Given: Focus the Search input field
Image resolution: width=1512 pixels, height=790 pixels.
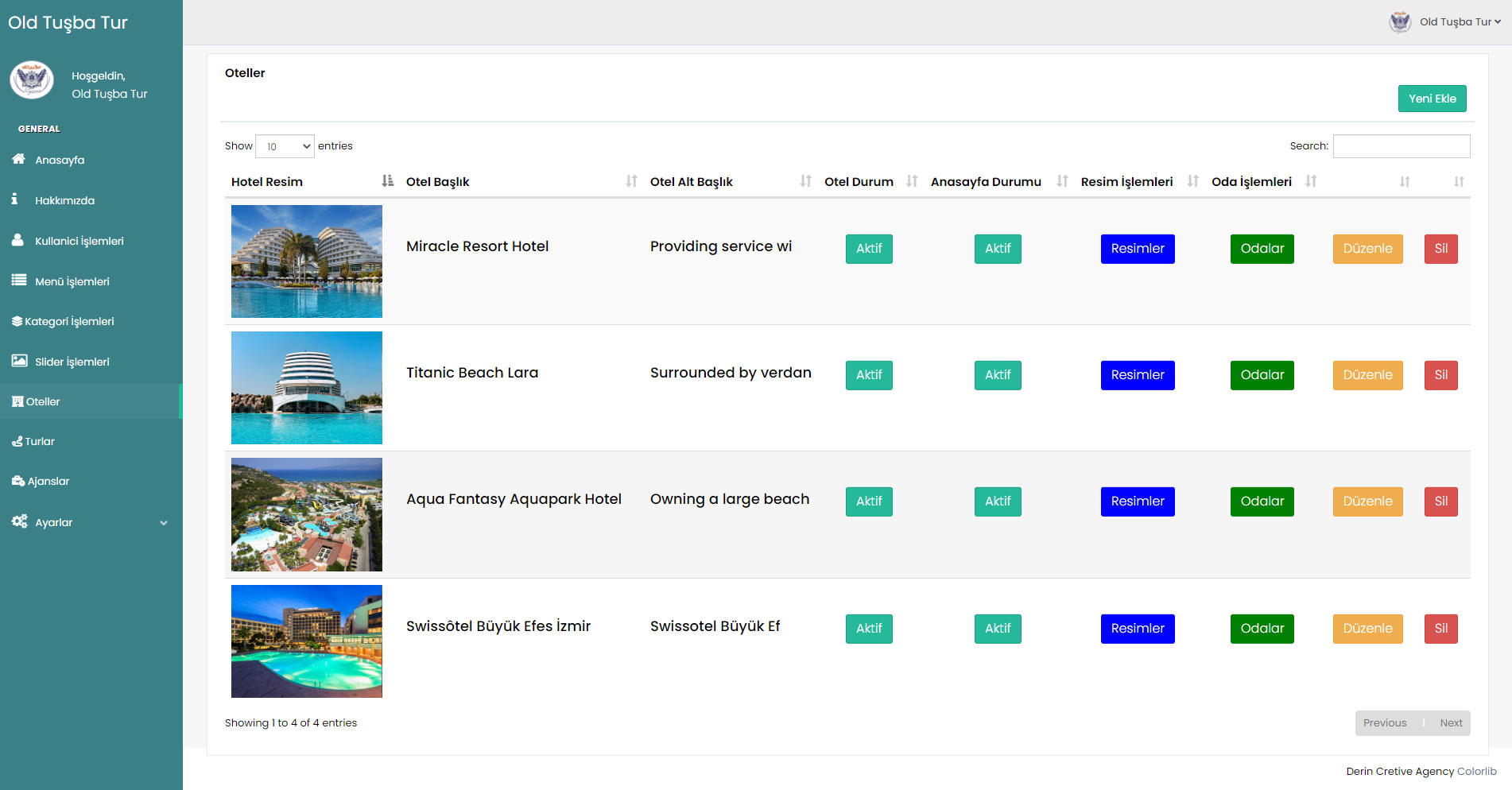Looking at the screenshot, I should (1401, 146).
